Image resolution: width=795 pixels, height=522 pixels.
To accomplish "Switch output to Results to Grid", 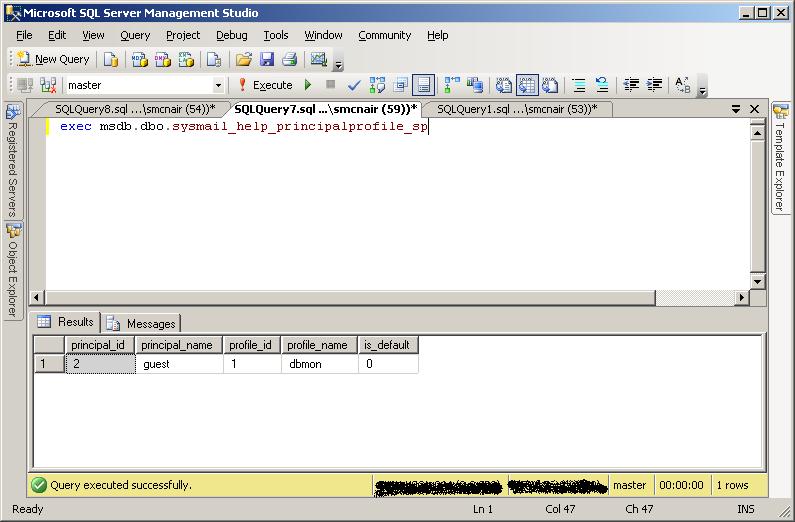I will (527, 85).
